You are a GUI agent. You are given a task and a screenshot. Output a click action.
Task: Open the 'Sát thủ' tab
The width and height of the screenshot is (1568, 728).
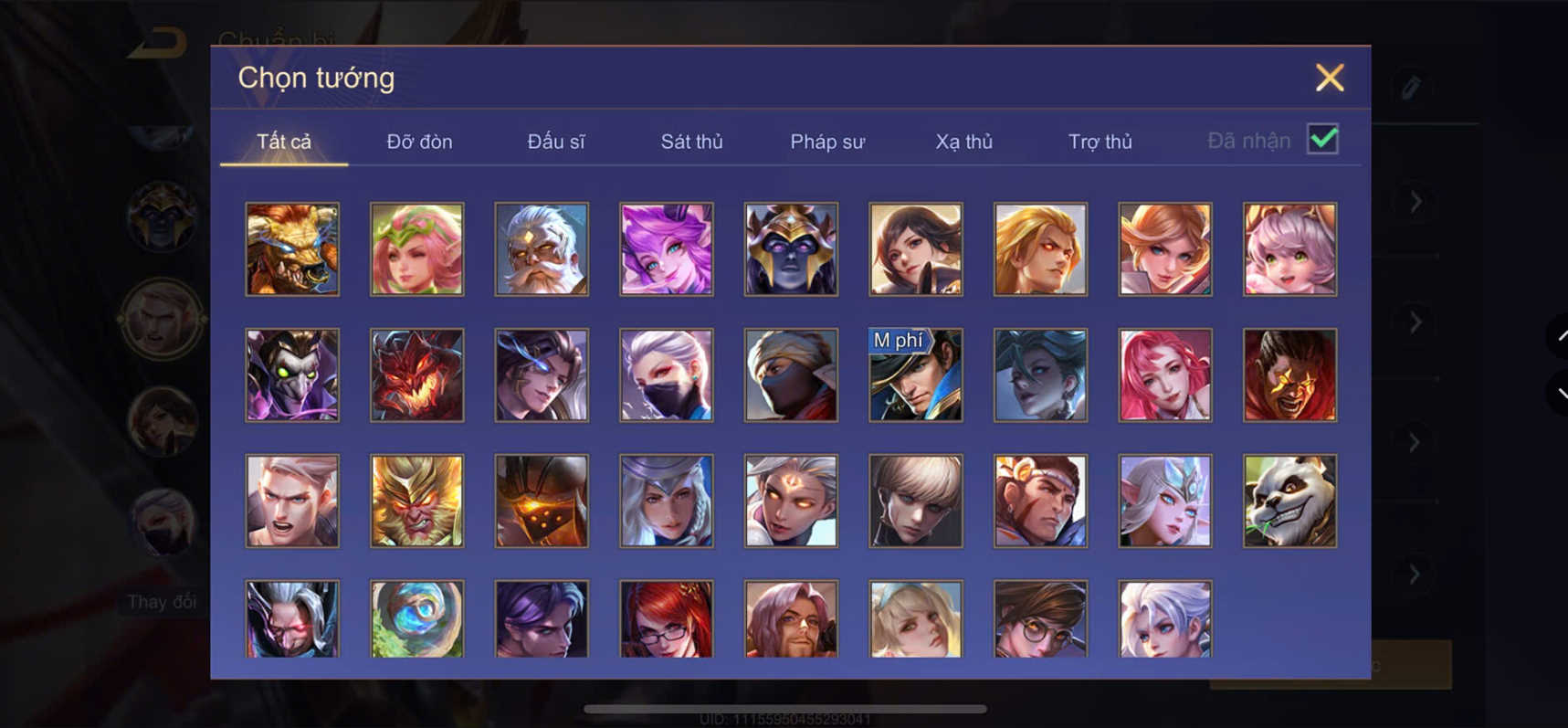click(x=691, y=142)
